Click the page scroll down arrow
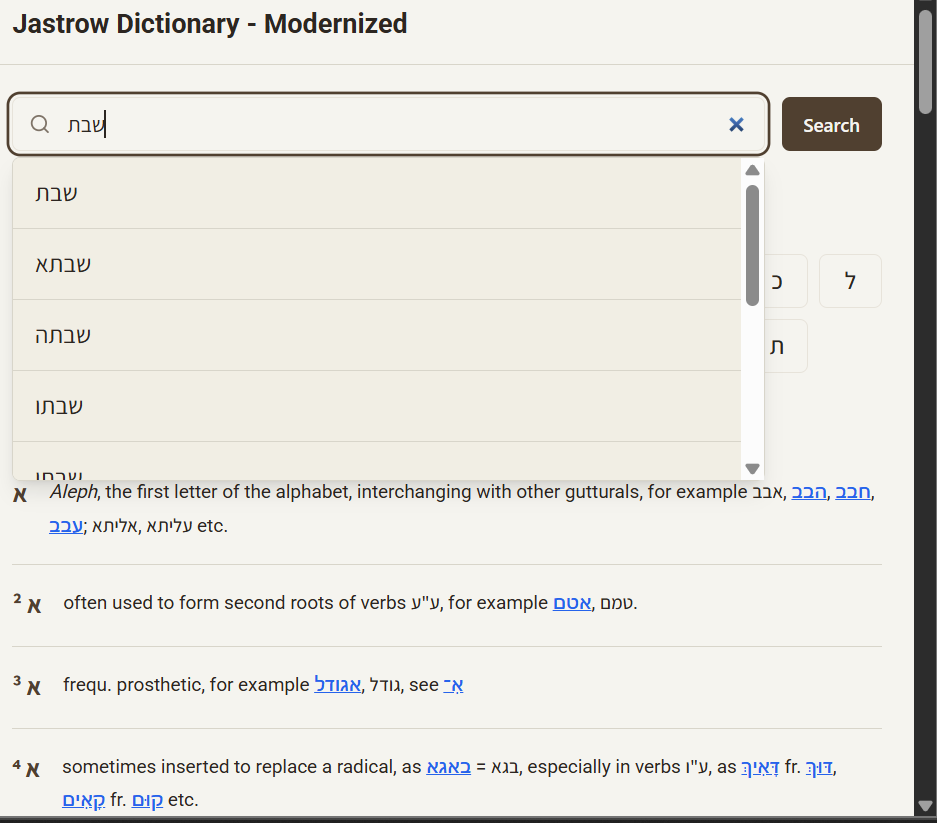Image resolution: width=937 pixels, height=823 pixels. (x=926, y=806)
